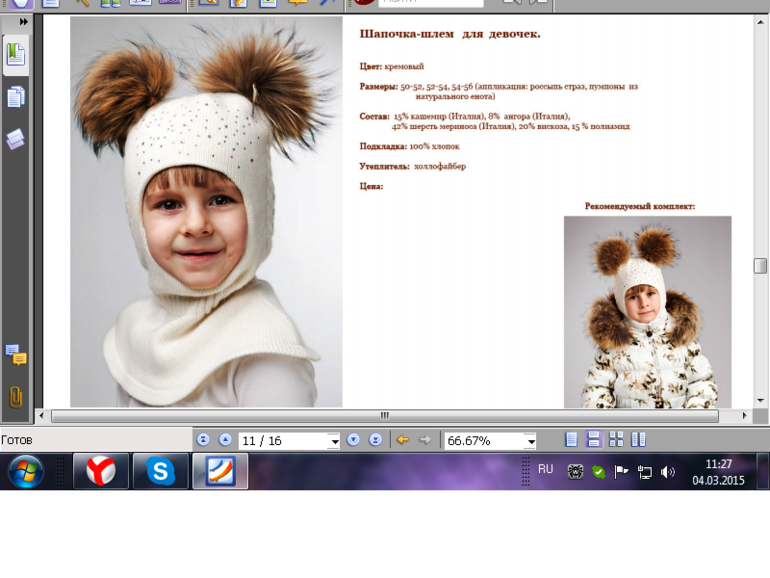Expand the collapsed navigation sidebar
Image resolution: width=770 pixels, height=578 pixels.
pyautogui.click(x=23, y=21)
